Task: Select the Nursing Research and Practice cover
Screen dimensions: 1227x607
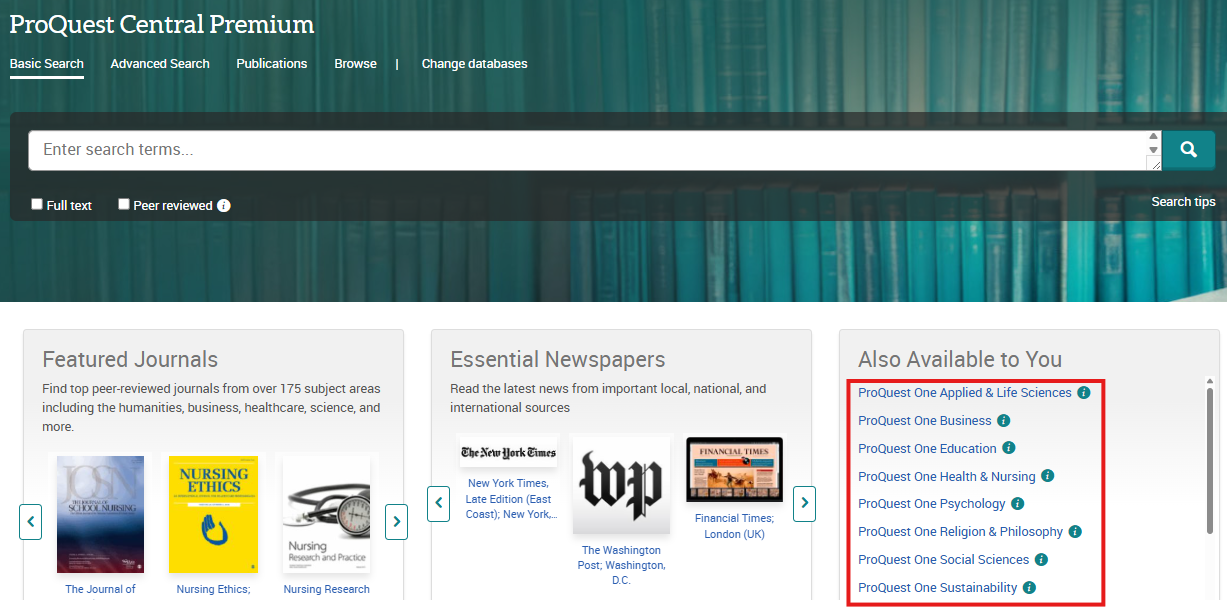Action: click(x=326, y=514)
